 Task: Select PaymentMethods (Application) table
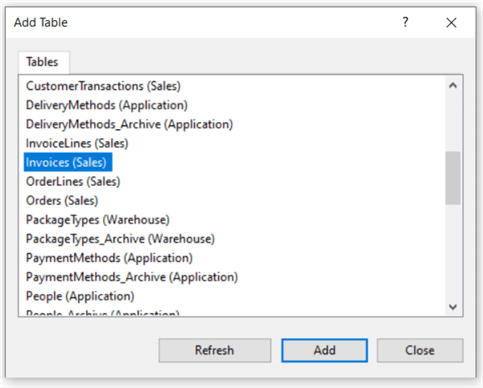point(109,258)
